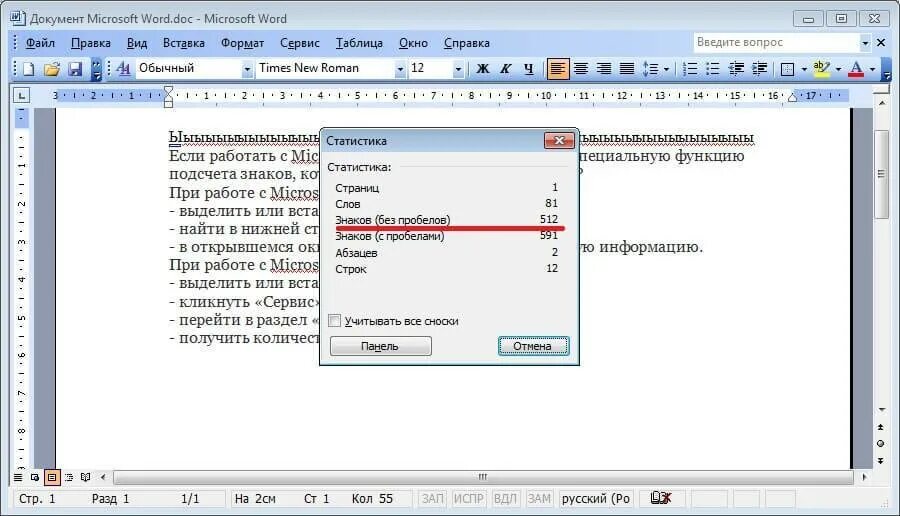
Task: Open an existing file from toolbar
Action: click(52, 69)
